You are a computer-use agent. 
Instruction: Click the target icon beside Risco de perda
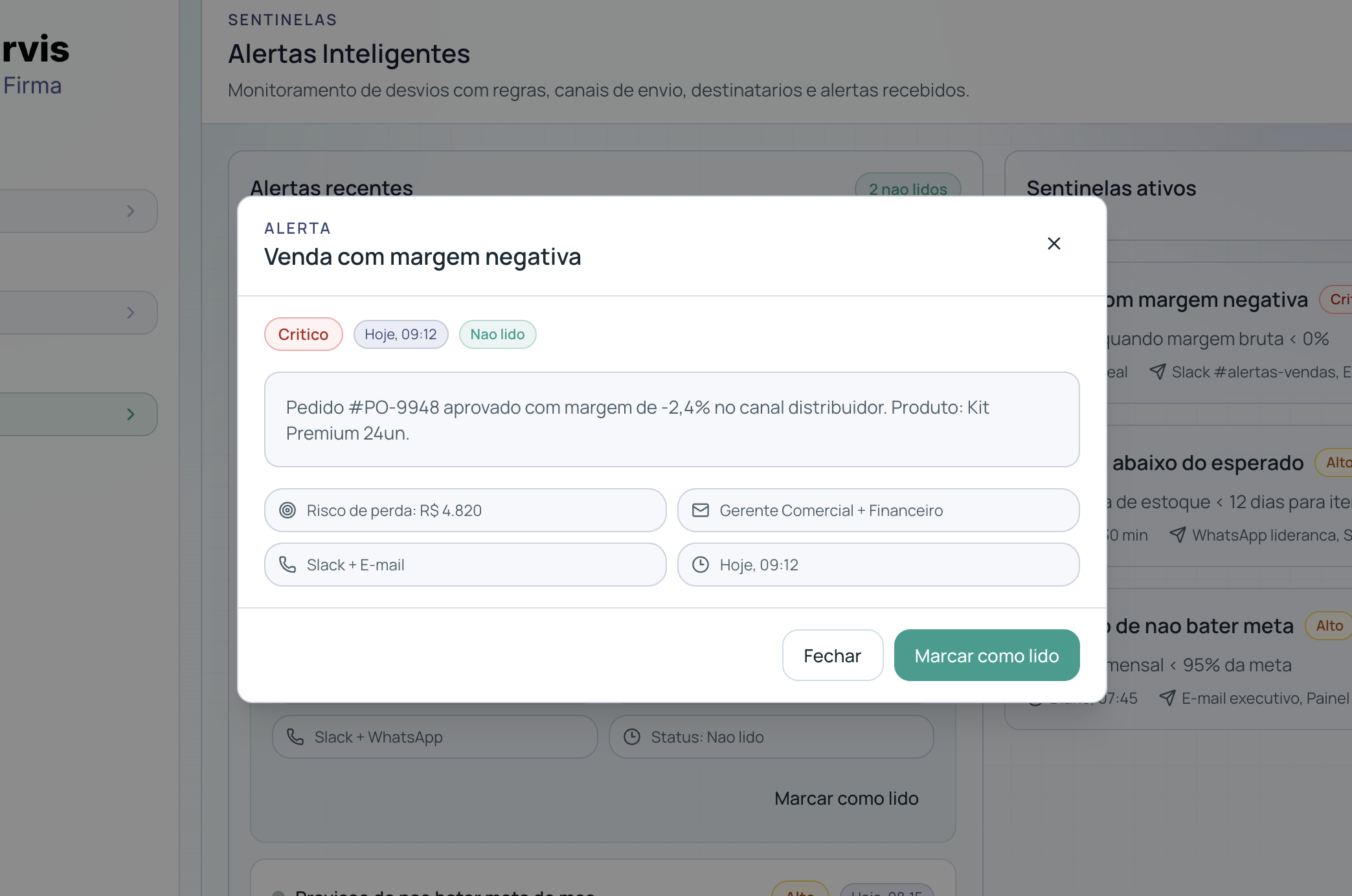288,510
